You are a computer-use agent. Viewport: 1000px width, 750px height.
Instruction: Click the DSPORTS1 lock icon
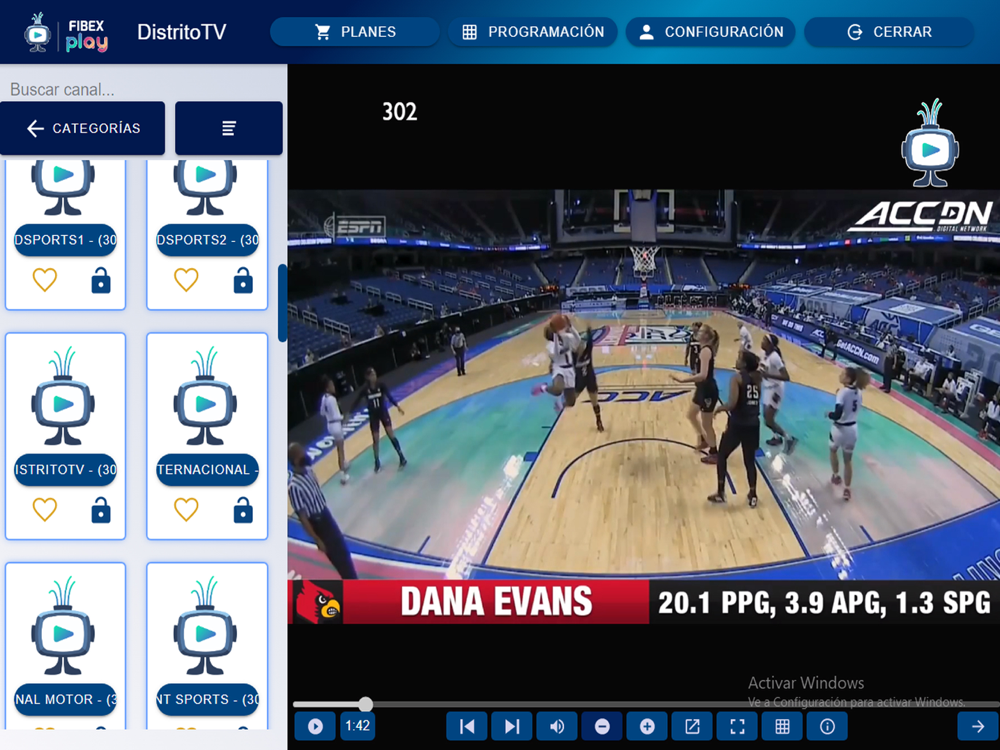point(101,280)
